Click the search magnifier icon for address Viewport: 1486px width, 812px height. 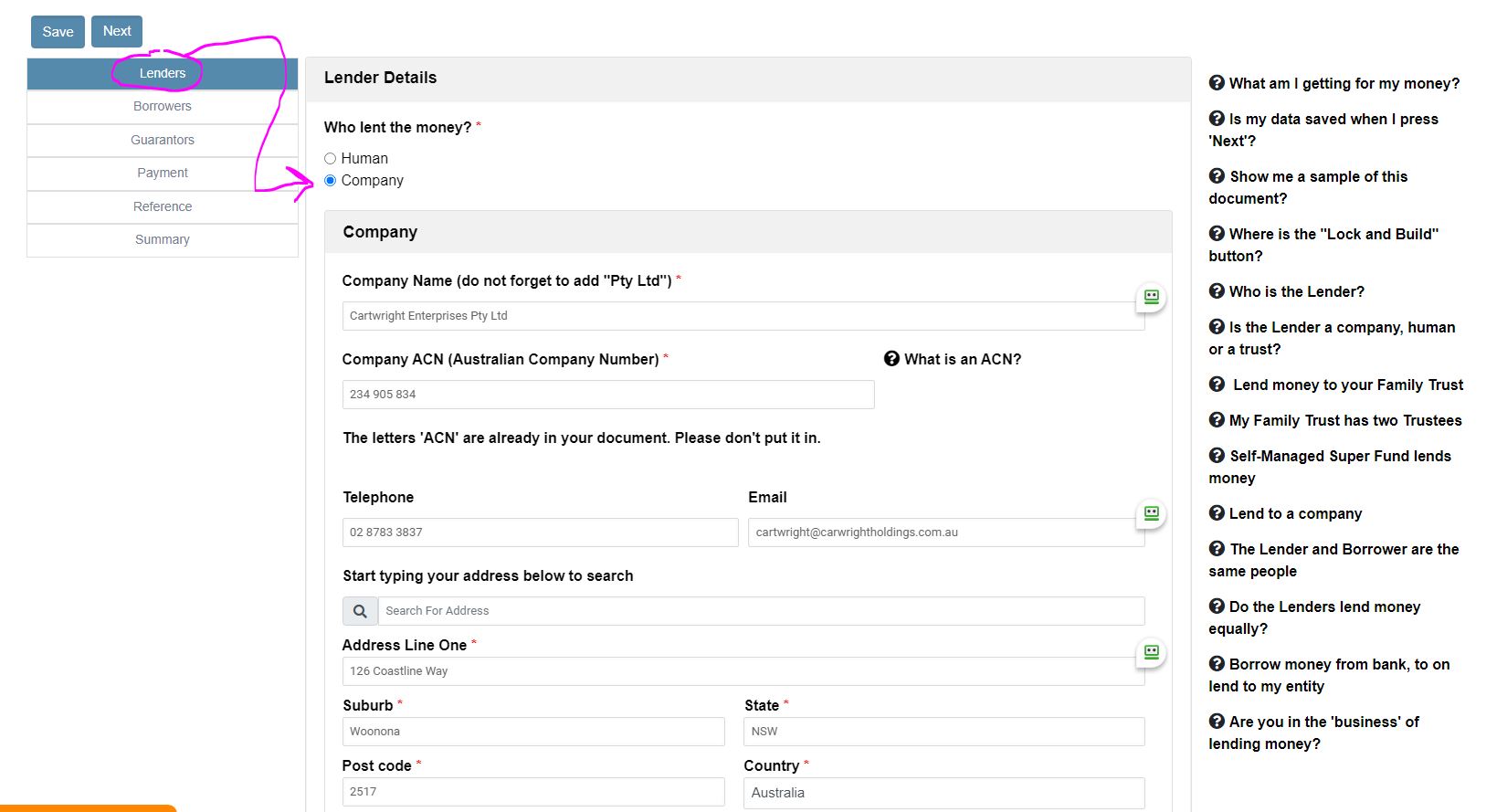[x=360, y=611]
